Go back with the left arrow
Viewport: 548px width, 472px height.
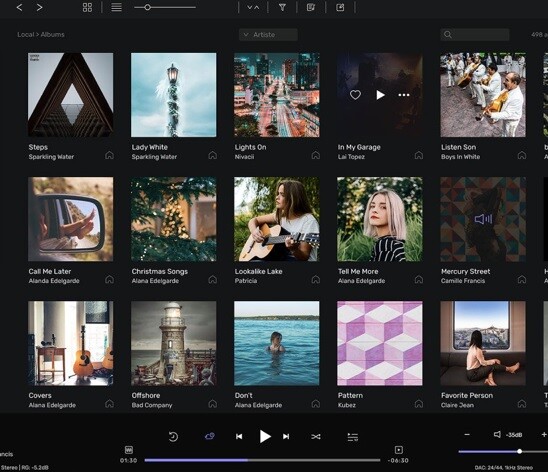(x=19, y=7)
